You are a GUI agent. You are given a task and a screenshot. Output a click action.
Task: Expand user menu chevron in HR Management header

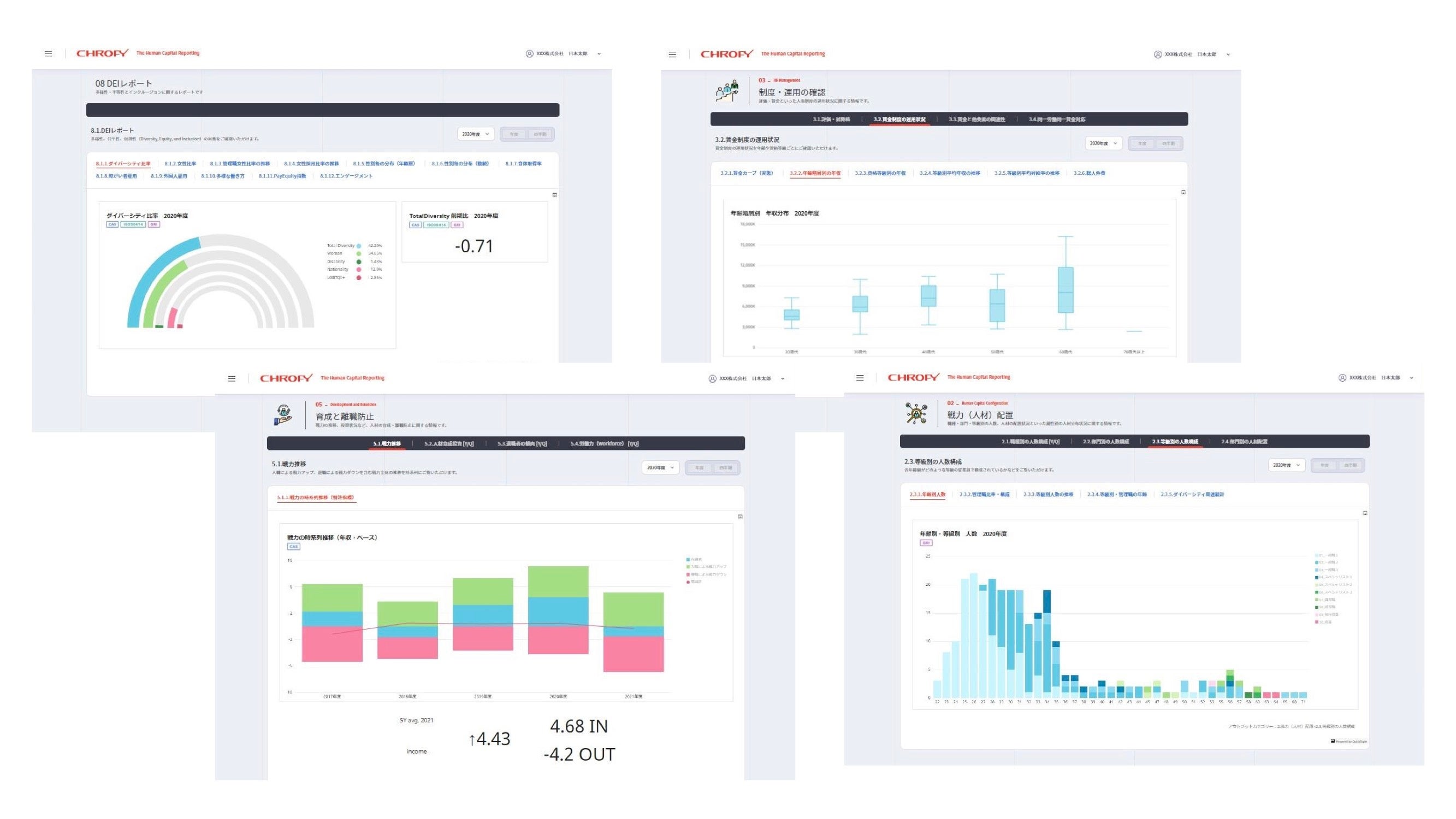click(1228, 55)
